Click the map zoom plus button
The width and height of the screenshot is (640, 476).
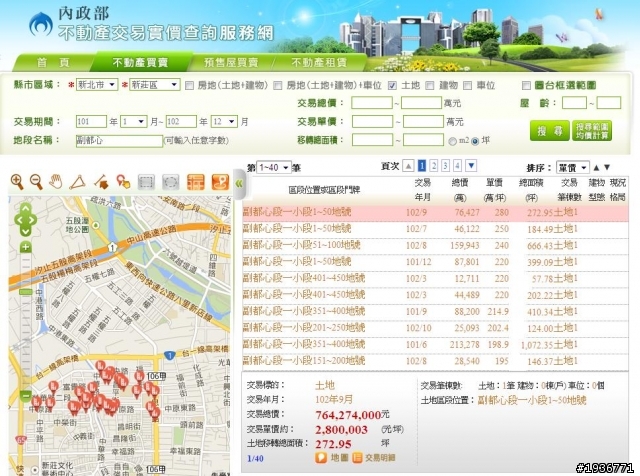[26, 247]
